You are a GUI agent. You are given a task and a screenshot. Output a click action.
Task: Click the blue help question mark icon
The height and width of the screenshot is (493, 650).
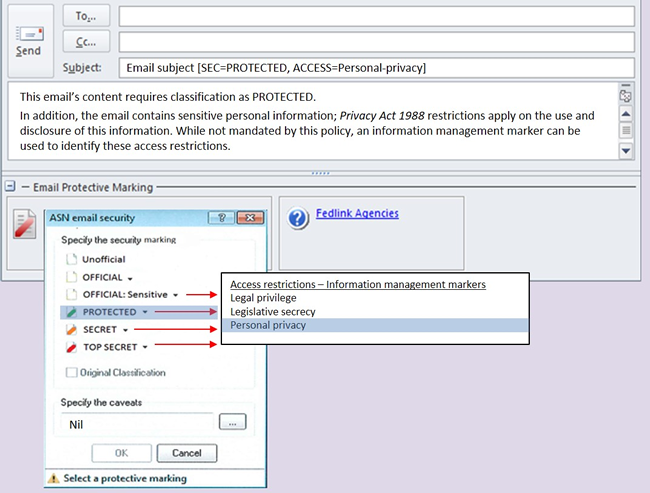tap(298, 219)
